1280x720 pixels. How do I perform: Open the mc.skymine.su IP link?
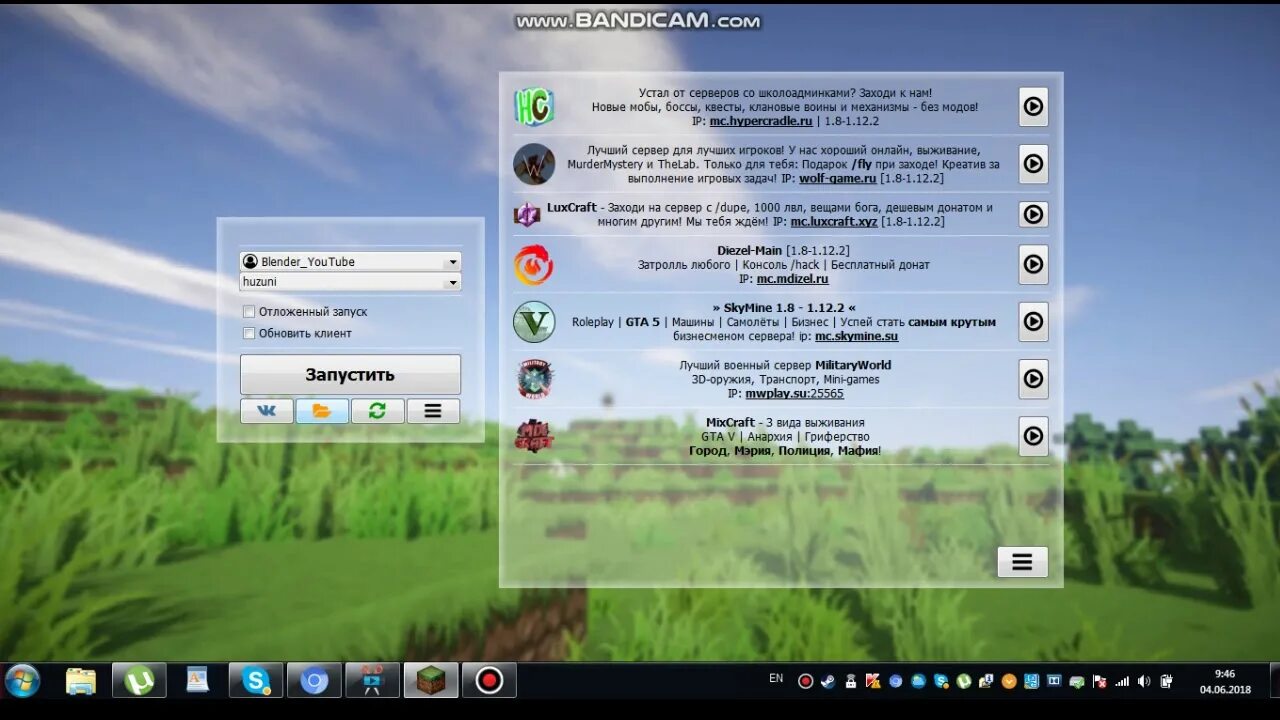[x=856, y=336]
